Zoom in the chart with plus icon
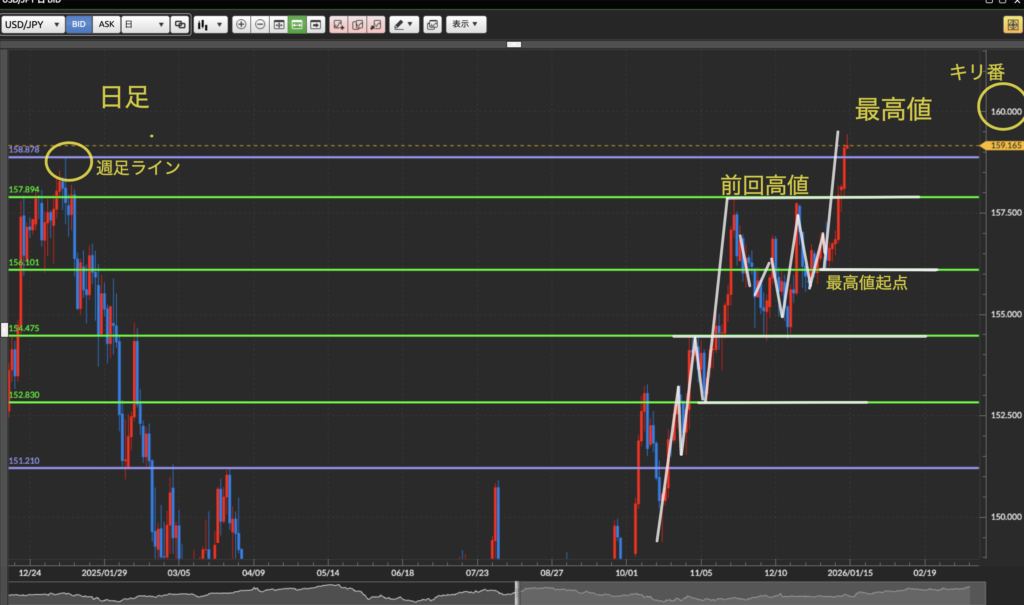This screenshot has height=605, width=1024. (241, 25)
